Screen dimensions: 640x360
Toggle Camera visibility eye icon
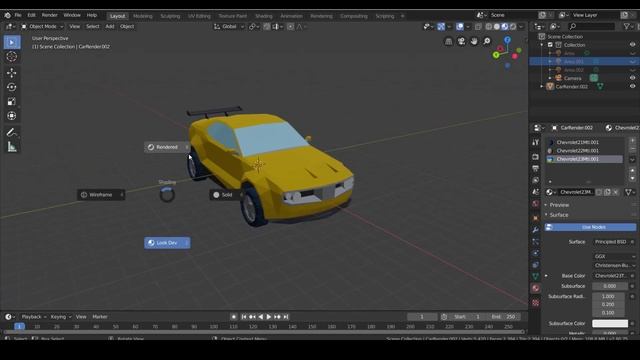632,78
